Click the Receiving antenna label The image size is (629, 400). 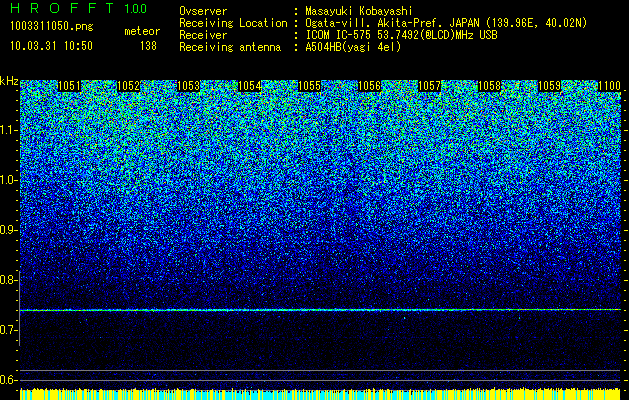click(x=230, y=47)
